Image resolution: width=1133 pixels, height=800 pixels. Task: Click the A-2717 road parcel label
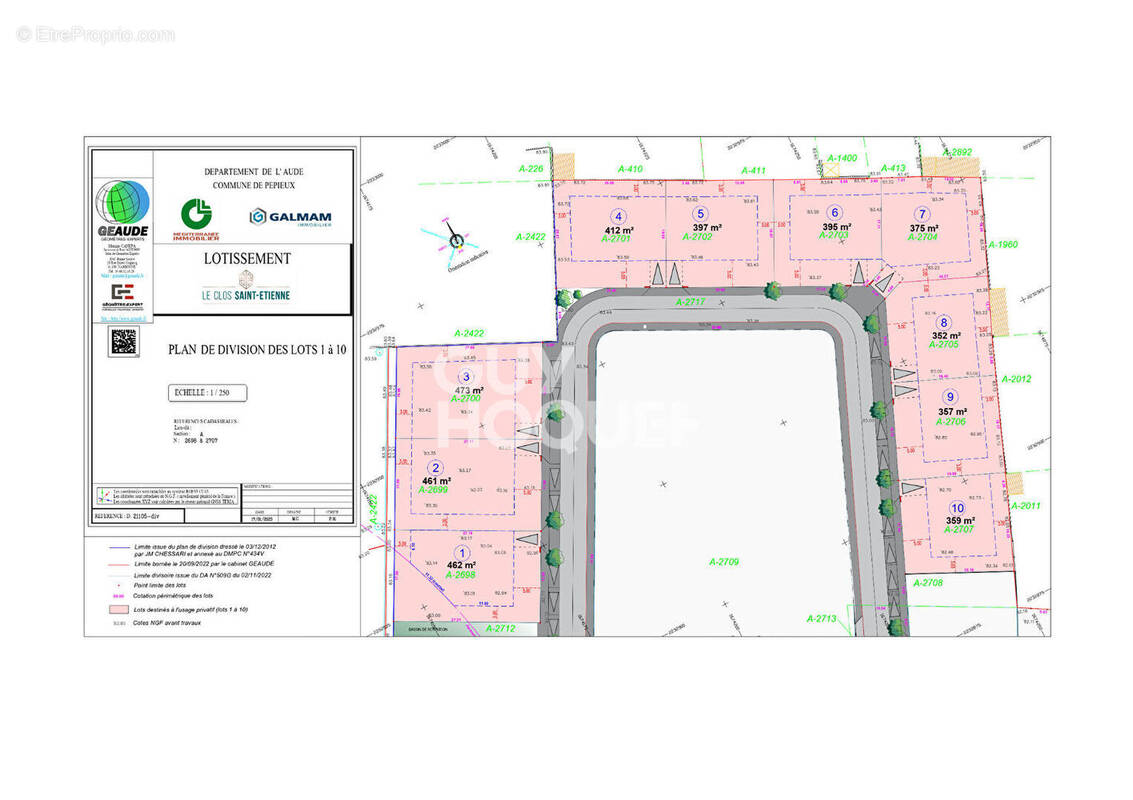coord(690,301)
